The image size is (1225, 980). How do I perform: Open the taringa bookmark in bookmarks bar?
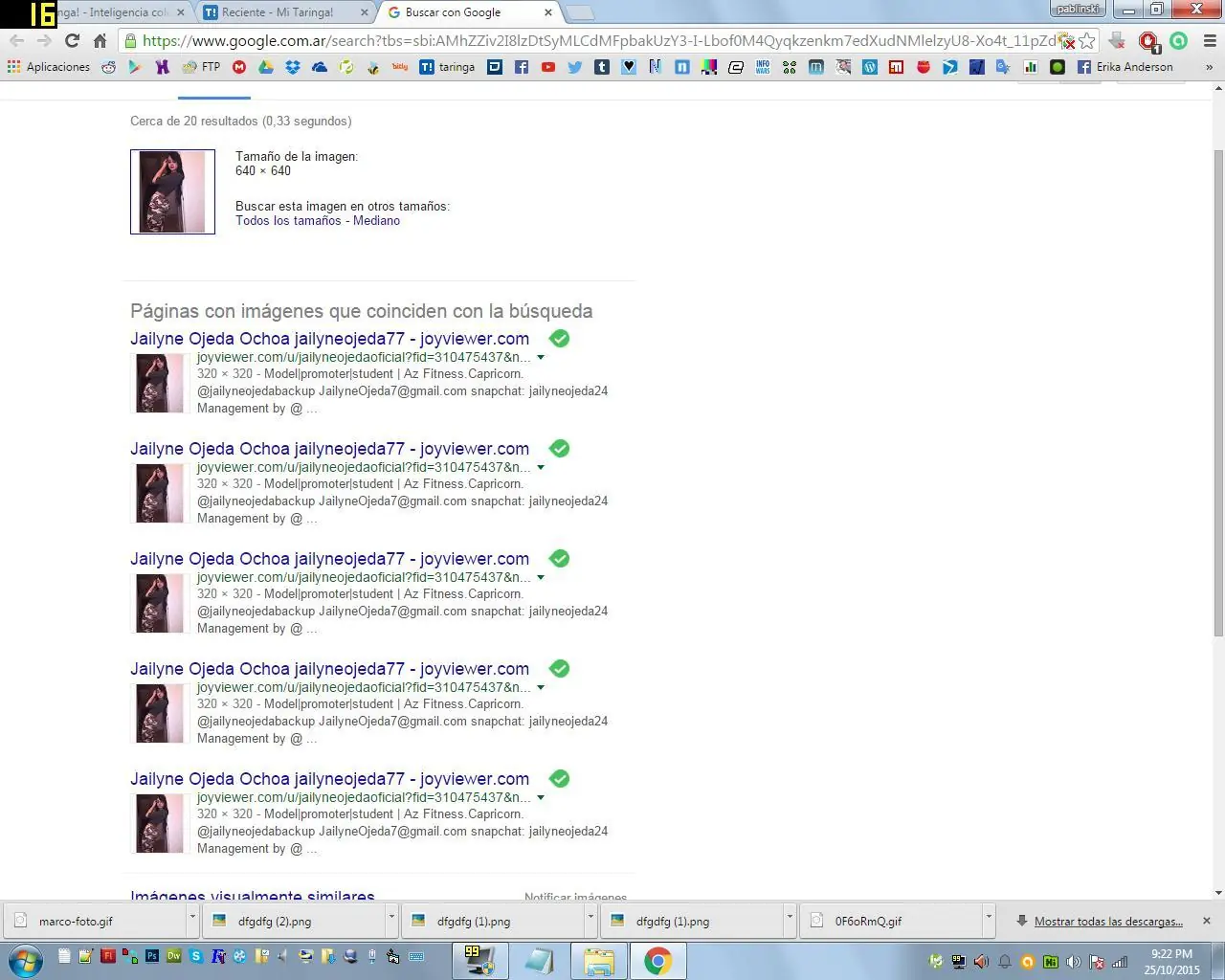click(447, 67)
